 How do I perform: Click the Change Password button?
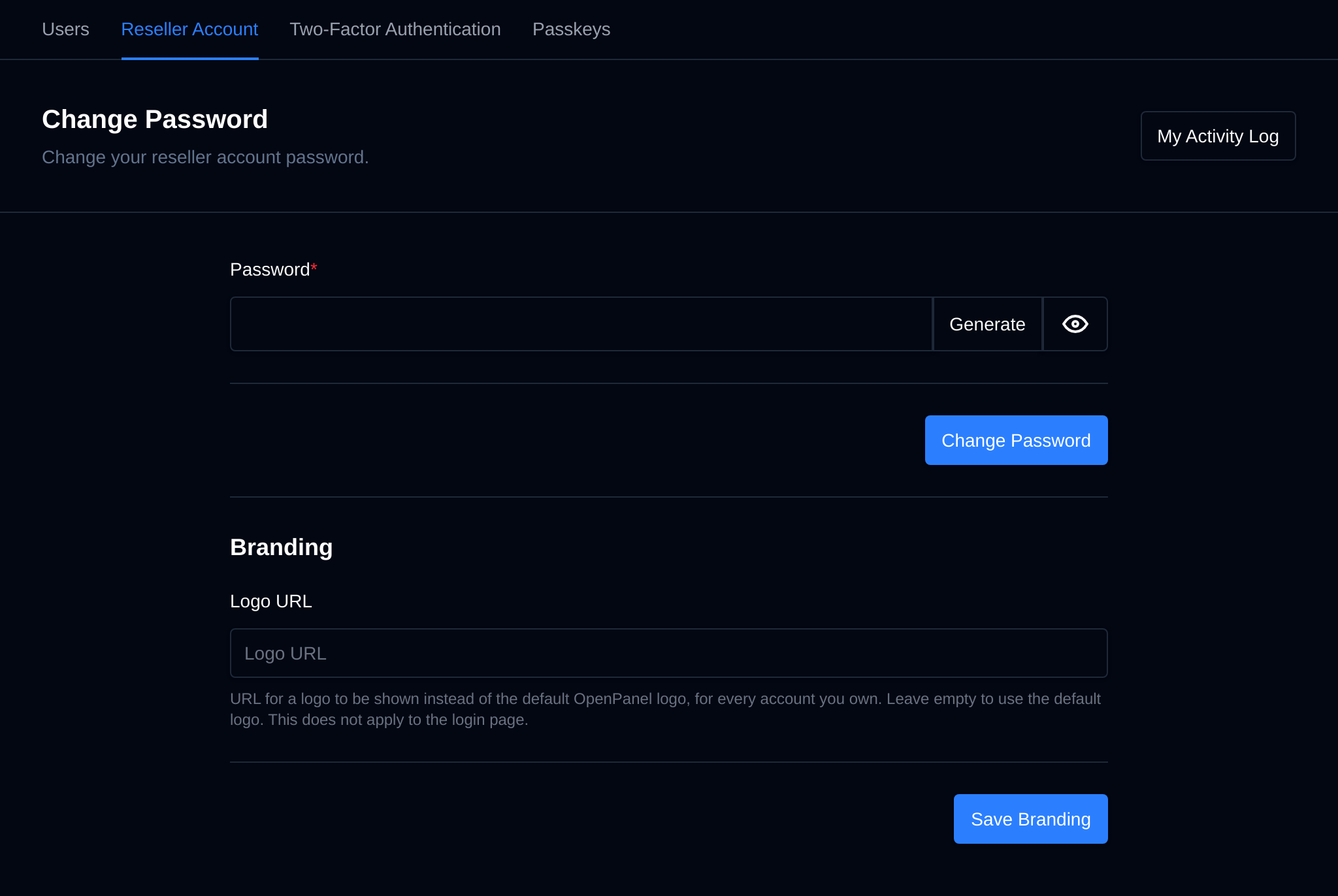point(1016,440)
